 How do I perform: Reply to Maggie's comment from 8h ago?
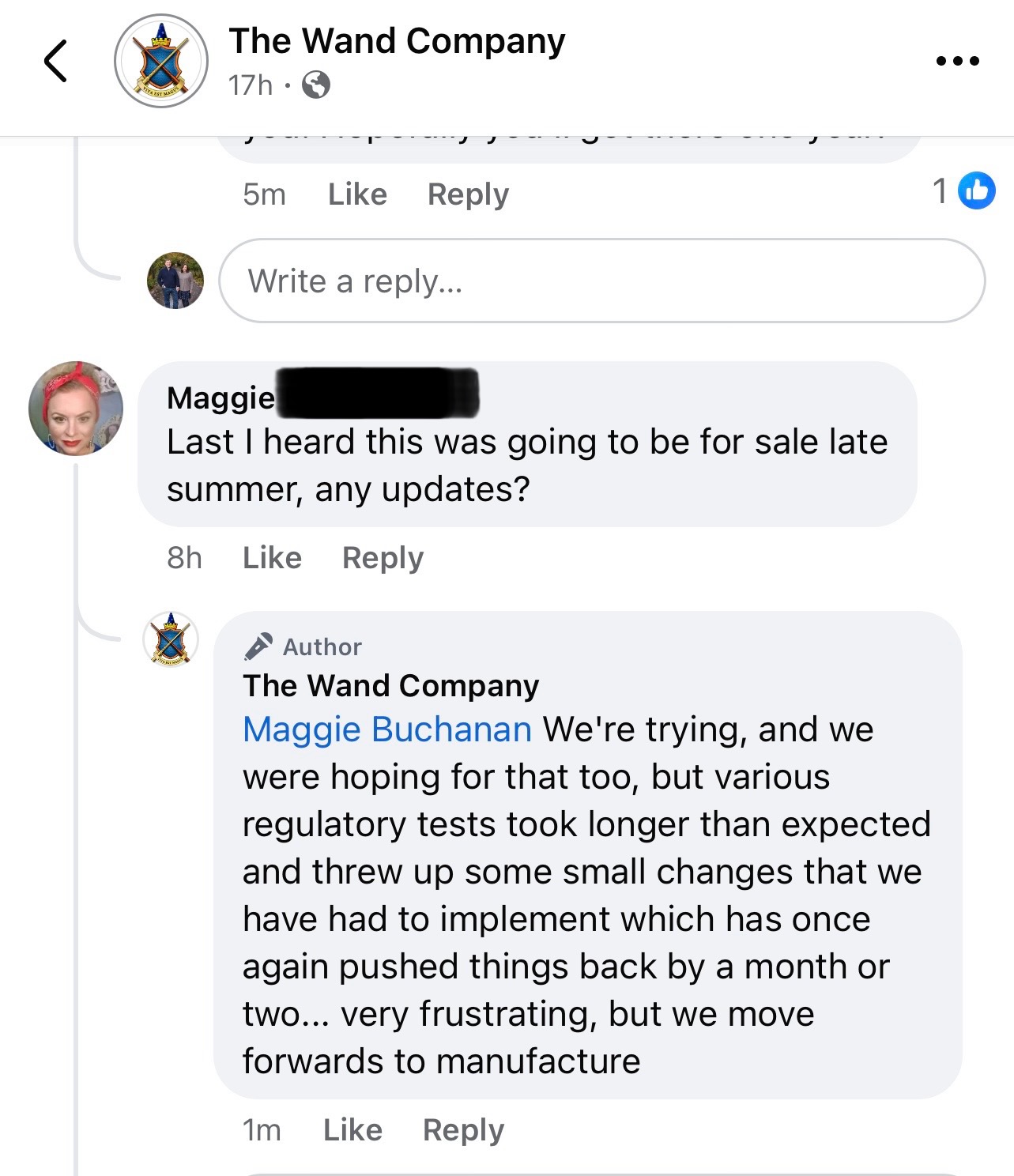pyautogui.click(x=383, y=558)
